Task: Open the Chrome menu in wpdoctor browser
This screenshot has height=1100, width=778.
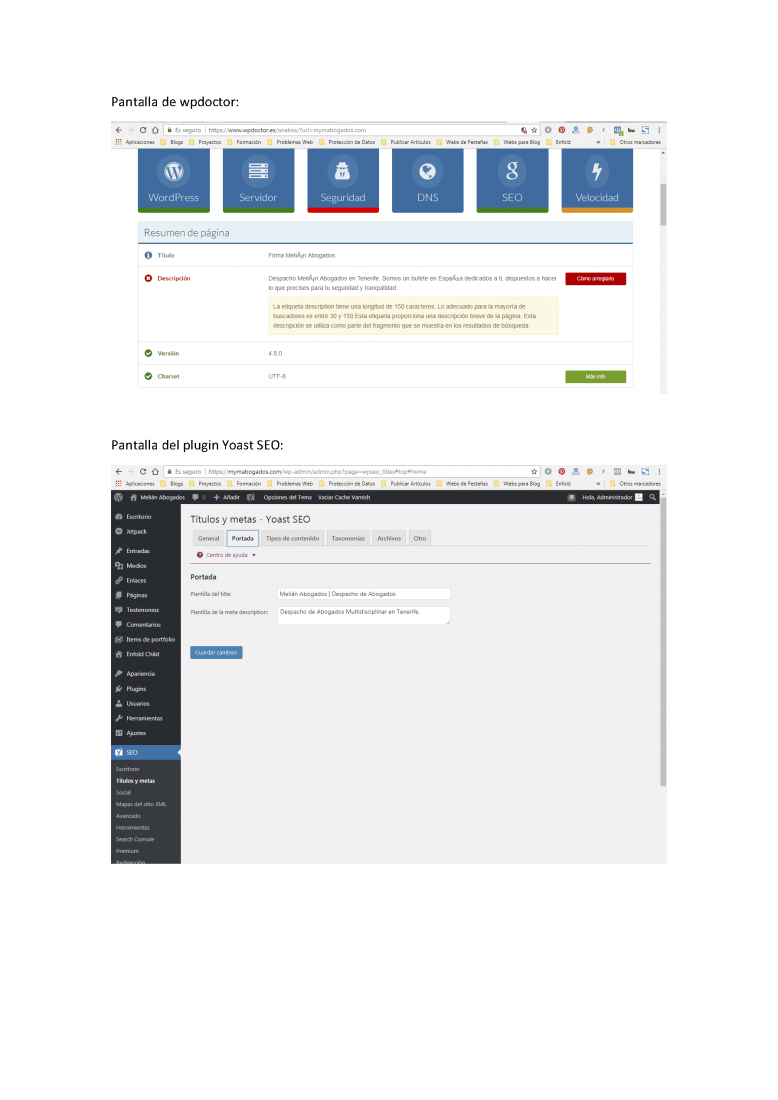Action: click(659, 130)
